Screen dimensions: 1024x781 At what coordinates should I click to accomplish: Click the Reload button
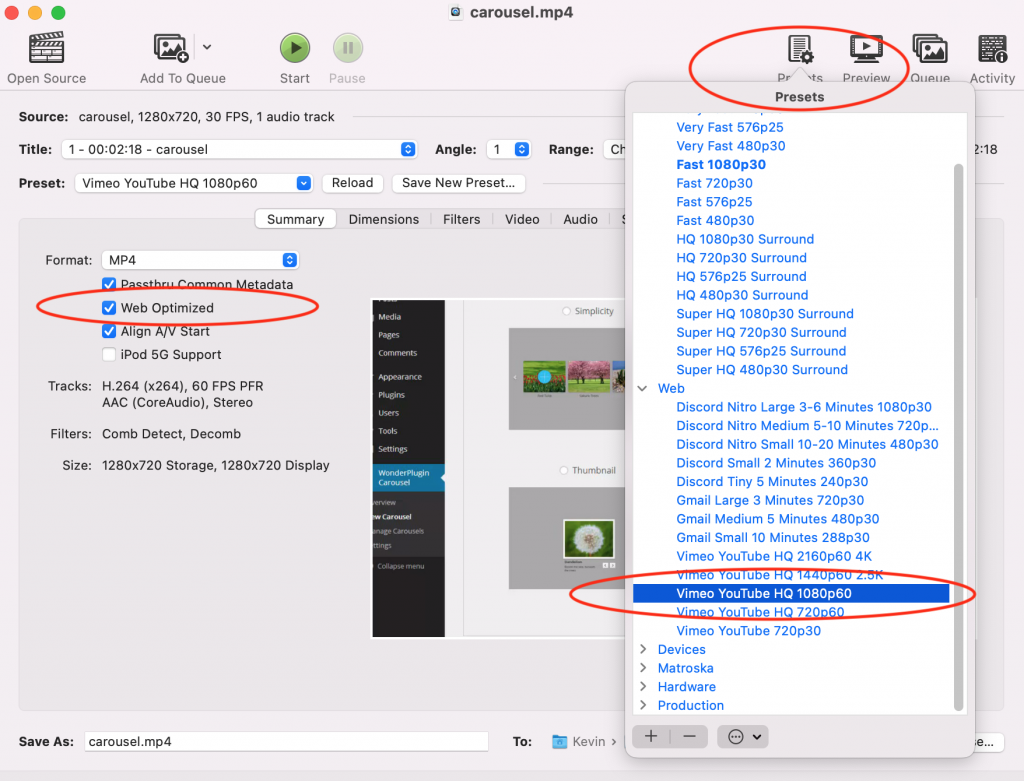[x=352, y=183]
